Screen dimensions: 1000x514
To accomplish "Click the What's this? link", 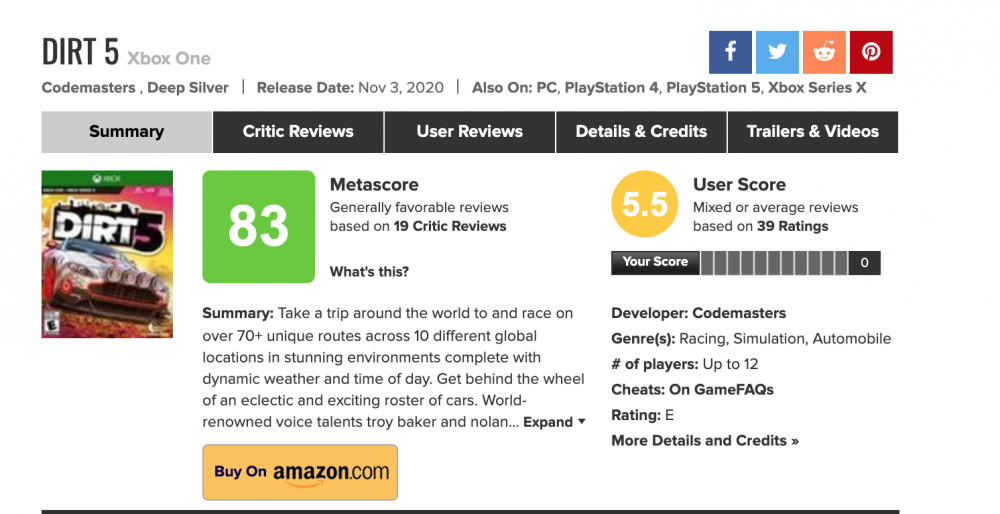I will [x=369, y=272].
